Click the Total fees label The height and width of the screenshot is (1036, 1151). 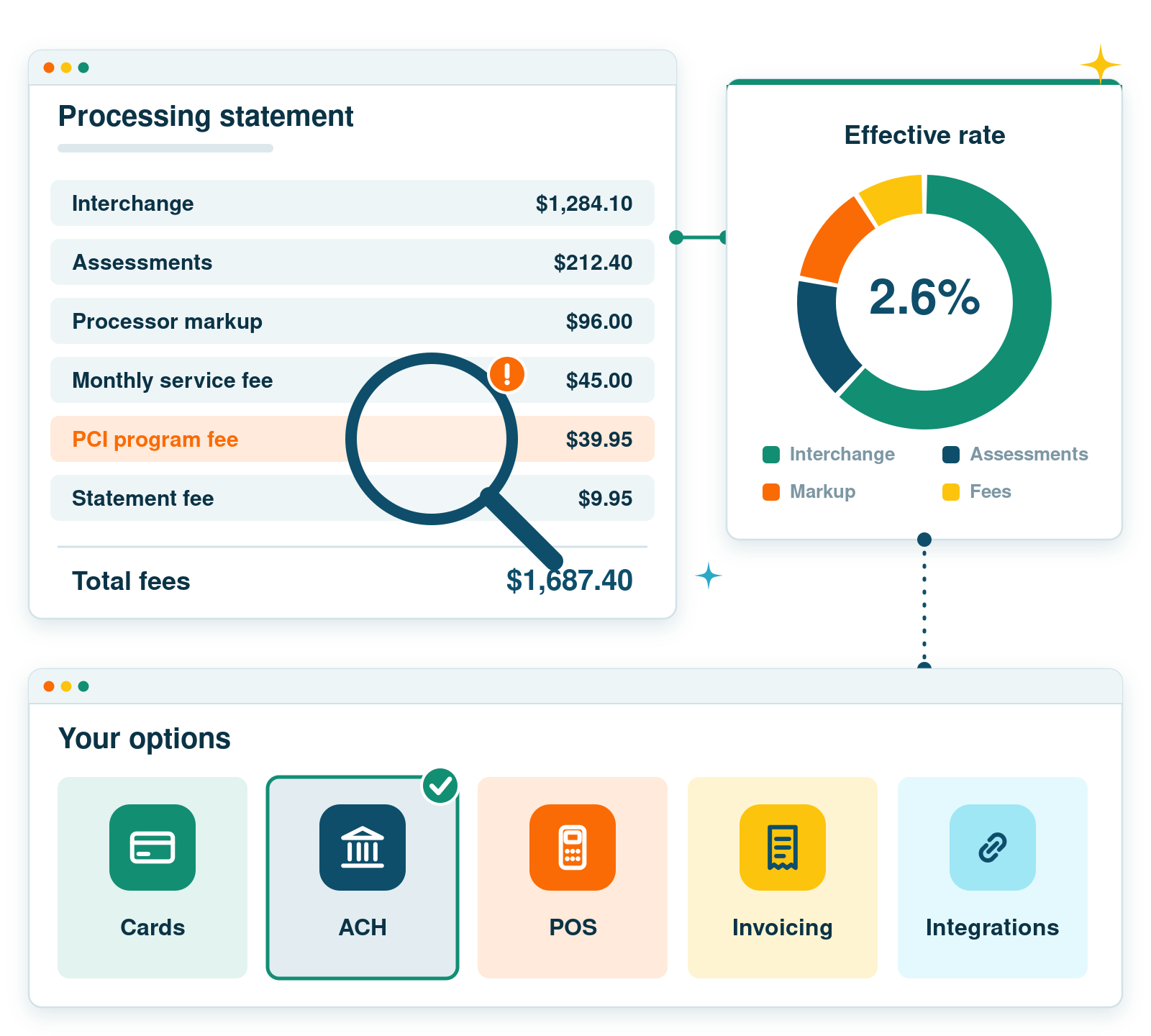pyautogui.click(x=131, y=581)
